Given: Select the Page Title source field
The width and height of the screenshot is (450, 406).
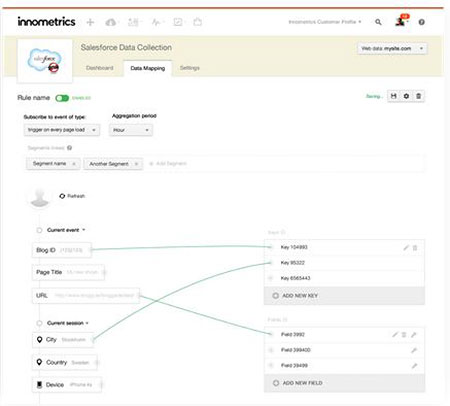Looking at the screenshot, I should tap(68, 272).
